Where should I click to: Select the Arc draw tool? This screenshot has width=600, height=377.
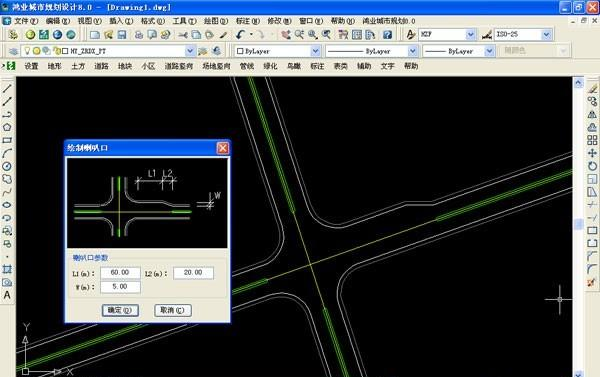pyautogui.click(x=7, y=153)
